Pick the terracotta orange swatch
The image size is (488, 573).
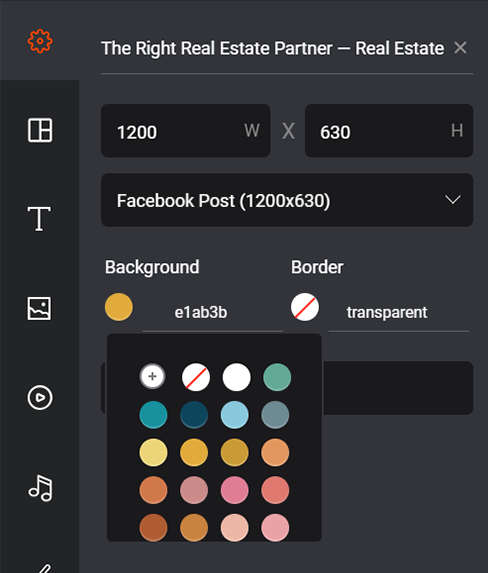click(154, 490)
